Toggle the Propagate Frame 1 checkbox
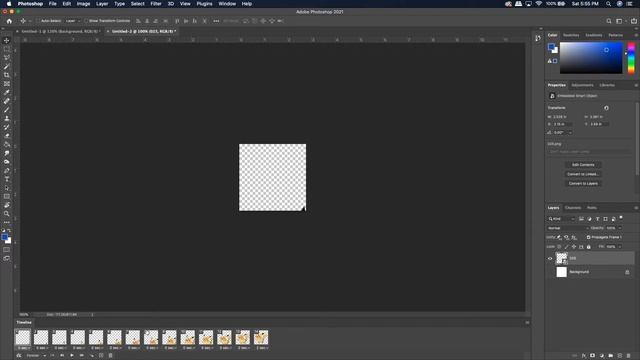The image size is (640, 360). (589, 237)
